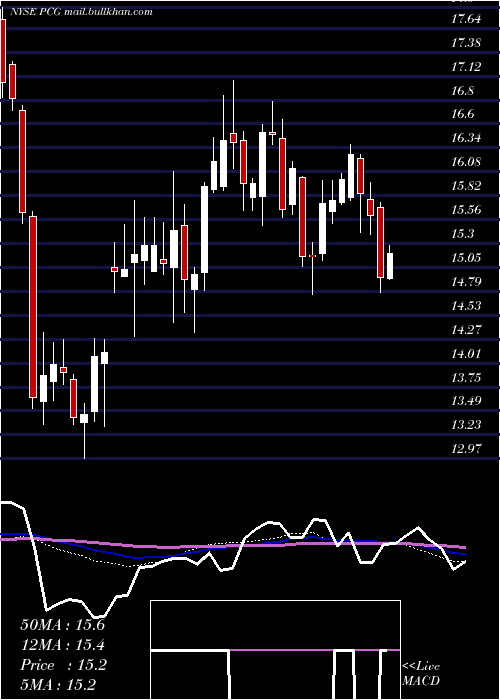Image resolution: width=500 pixels, height=700 pixels.
Task: Click the 16.6 price axis label
Action: point(462,115)
